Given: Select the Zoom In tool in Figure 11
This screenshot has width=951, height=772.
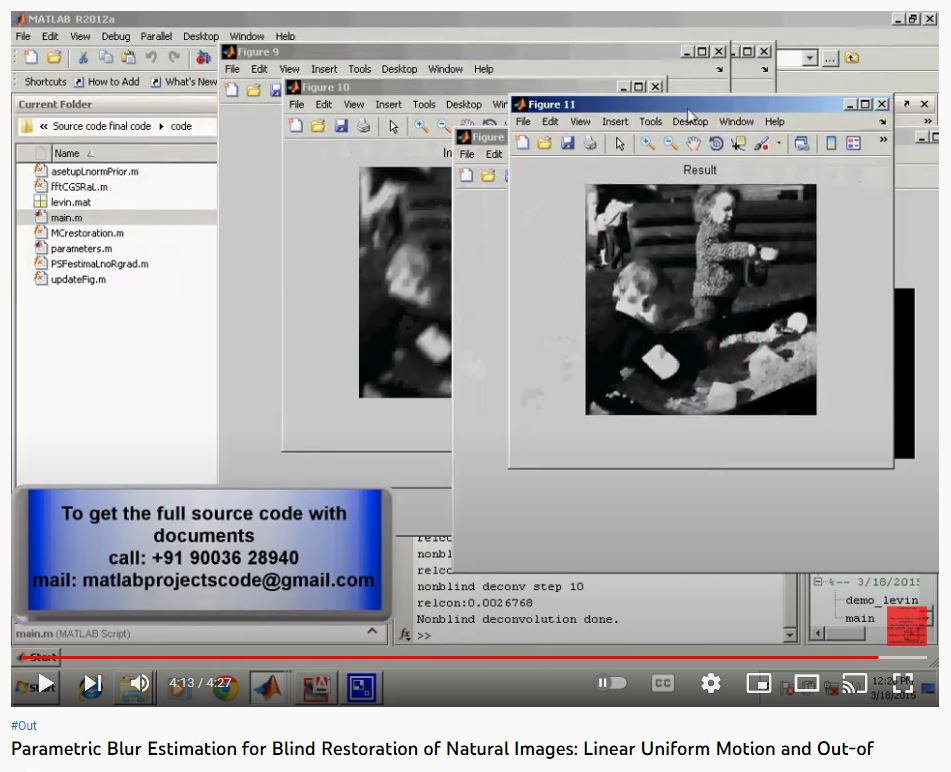Looking at the screenshot, I should tap(648, 144).
